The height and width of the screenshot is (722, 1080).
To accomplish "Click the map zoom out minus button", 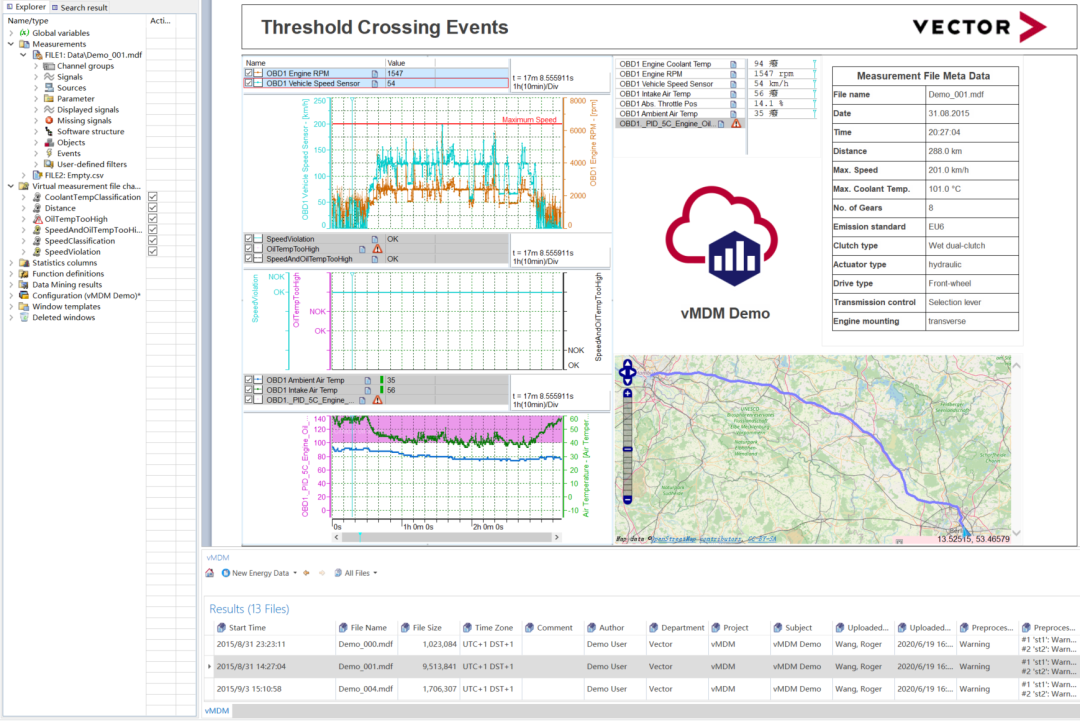I will 627,499.
